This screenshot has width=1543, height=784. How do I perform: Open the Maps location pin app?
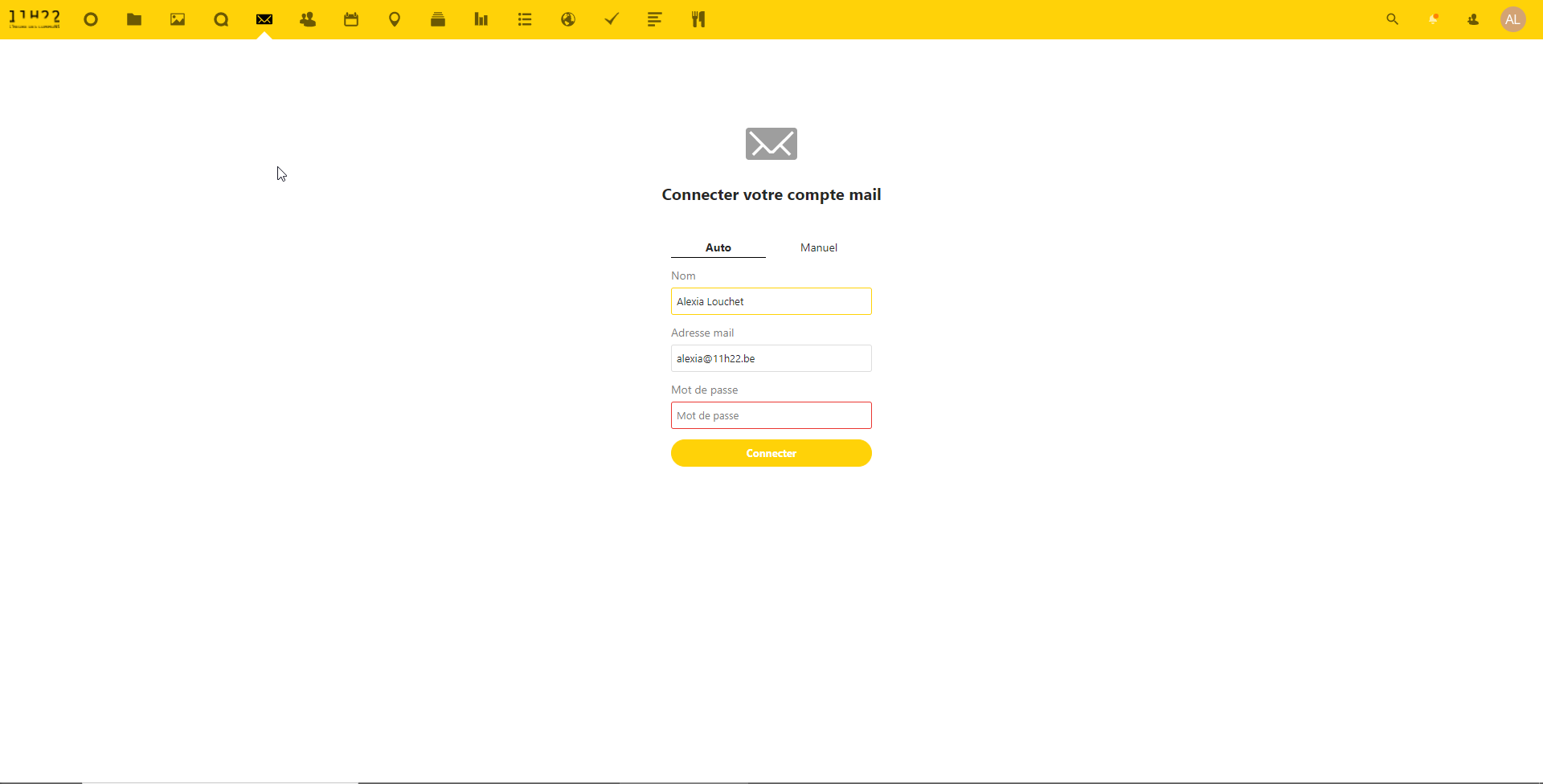click(395, 20)
